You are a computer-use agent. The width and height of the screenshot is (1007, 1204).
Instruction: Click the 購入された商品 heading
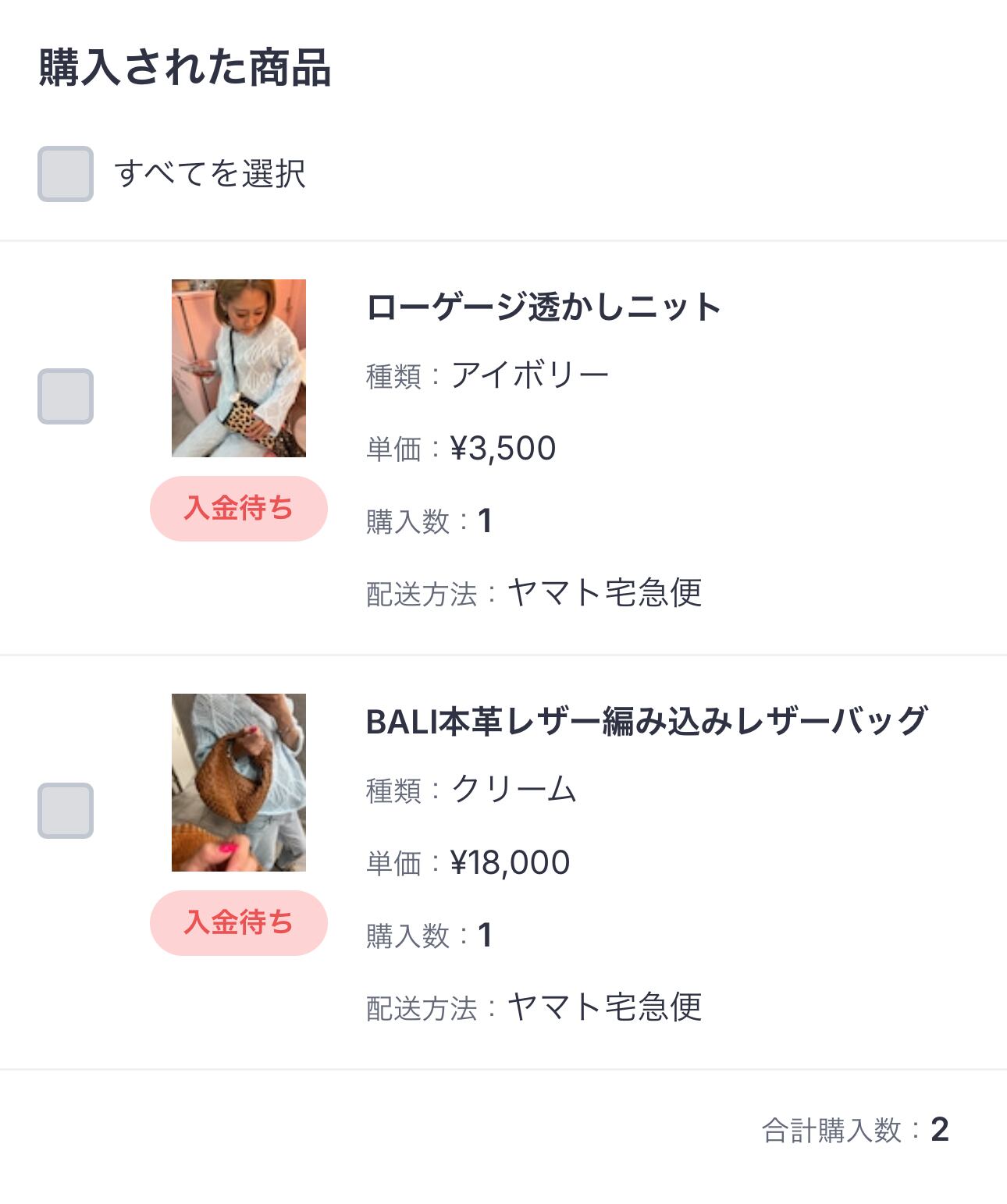(x=185, y=68)
